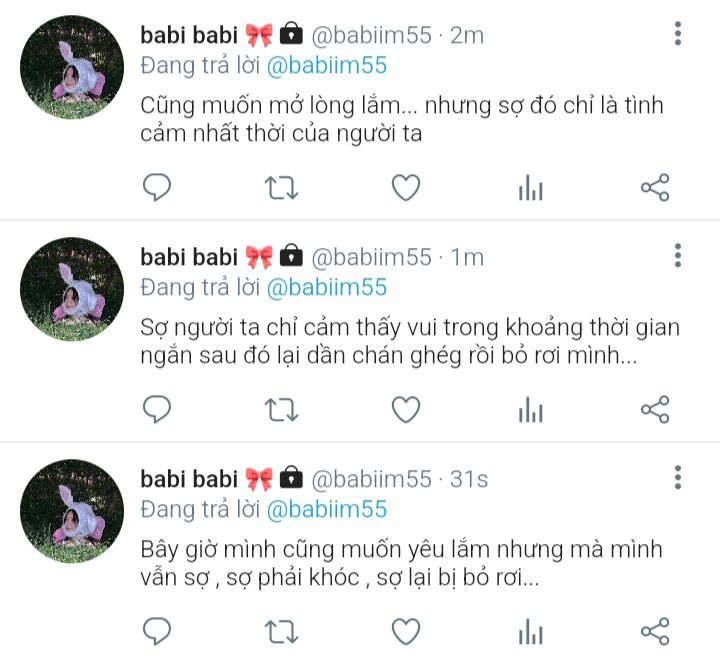This screenshot has width=720, height=656.
Task: Open @babiim55 reply link in 31s tweet
Action: (327, 510)
